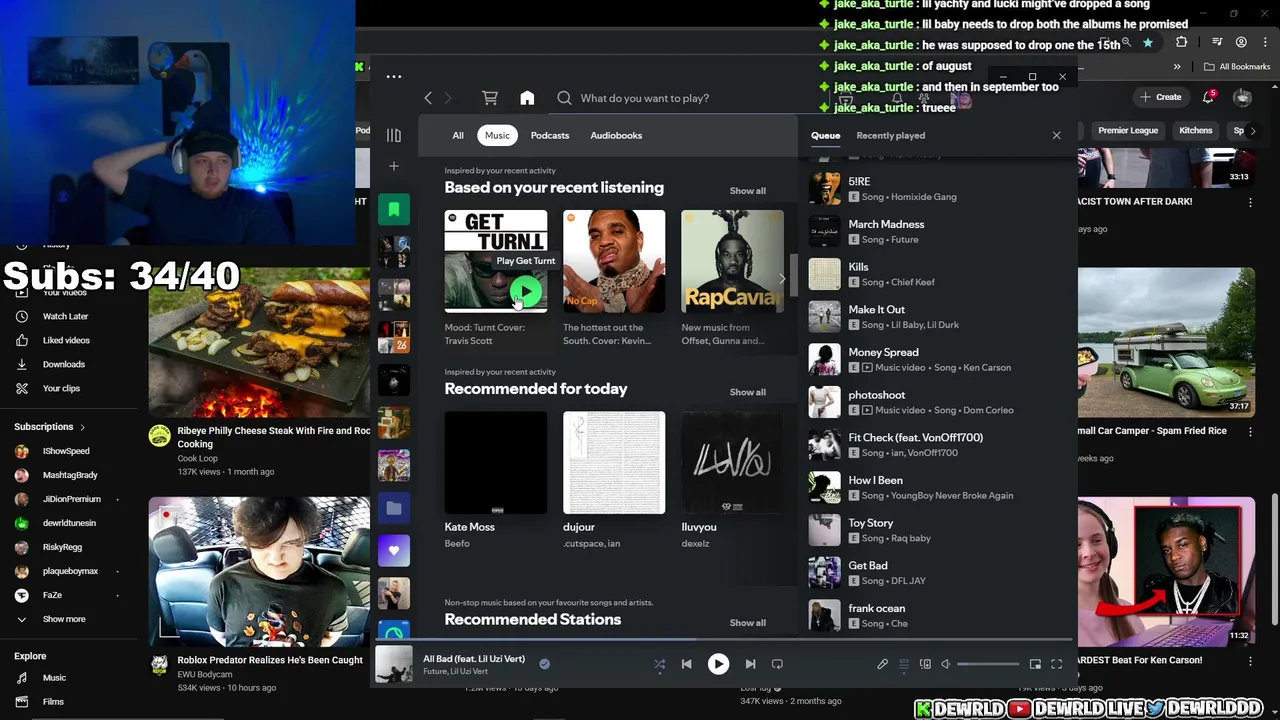
Task: Play the Get Turnt playlist
Action: click(x=526, y=292)
